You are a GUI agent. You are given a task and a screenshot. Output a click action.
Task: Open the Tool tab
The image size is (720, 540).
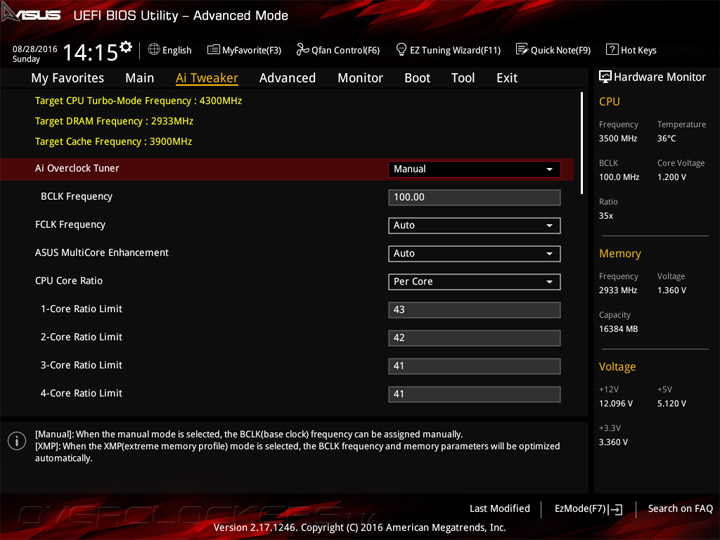point(463,78)
